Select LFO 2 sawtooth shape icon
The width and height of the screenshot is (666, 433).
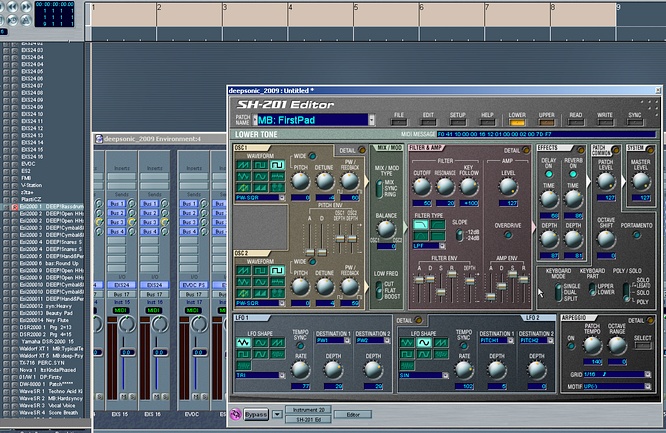440,342
